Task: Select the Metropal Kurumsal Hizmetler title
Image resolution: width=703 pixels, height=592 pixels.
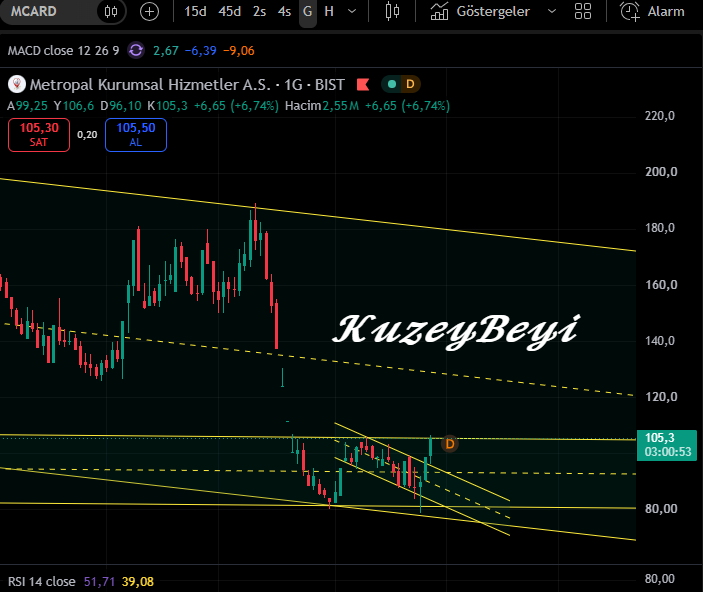Action: [x=150, y=85]
